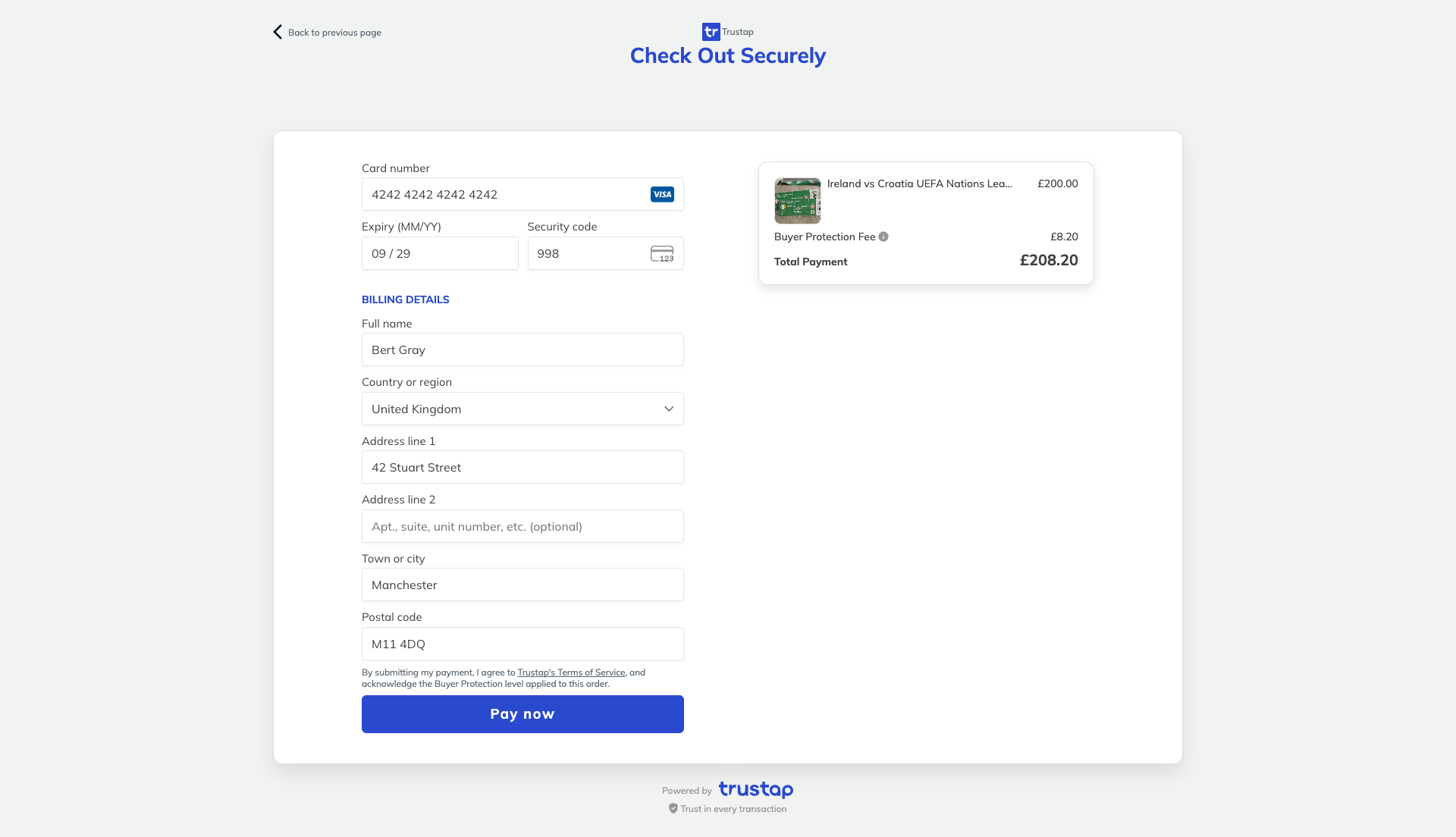The width and height of the screenshot is (1456, 837).
Task: Click the shield icon beside footer tagline
Action: point(673,809)
